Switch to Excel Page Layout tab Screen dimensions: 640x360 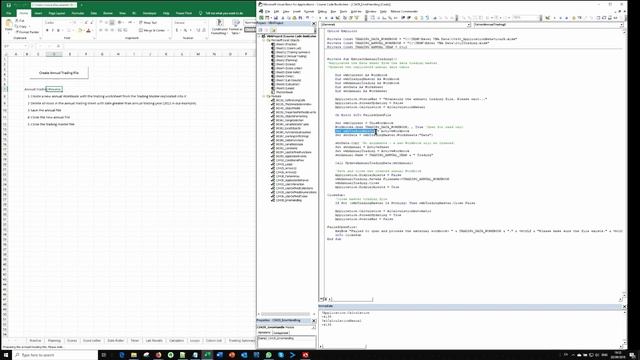click(57, 13)
